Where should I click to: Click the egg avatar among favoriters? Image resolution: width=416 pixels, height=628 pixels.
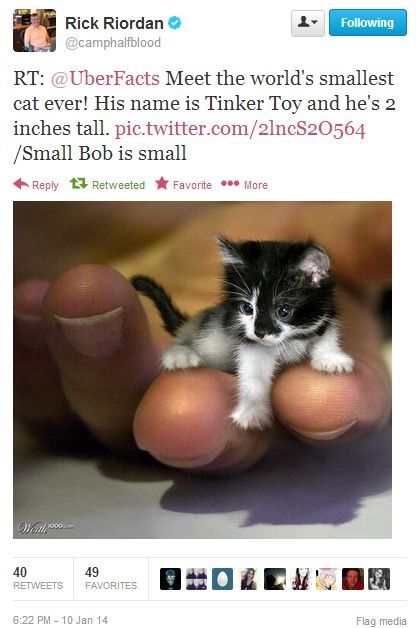coord(222,579)
